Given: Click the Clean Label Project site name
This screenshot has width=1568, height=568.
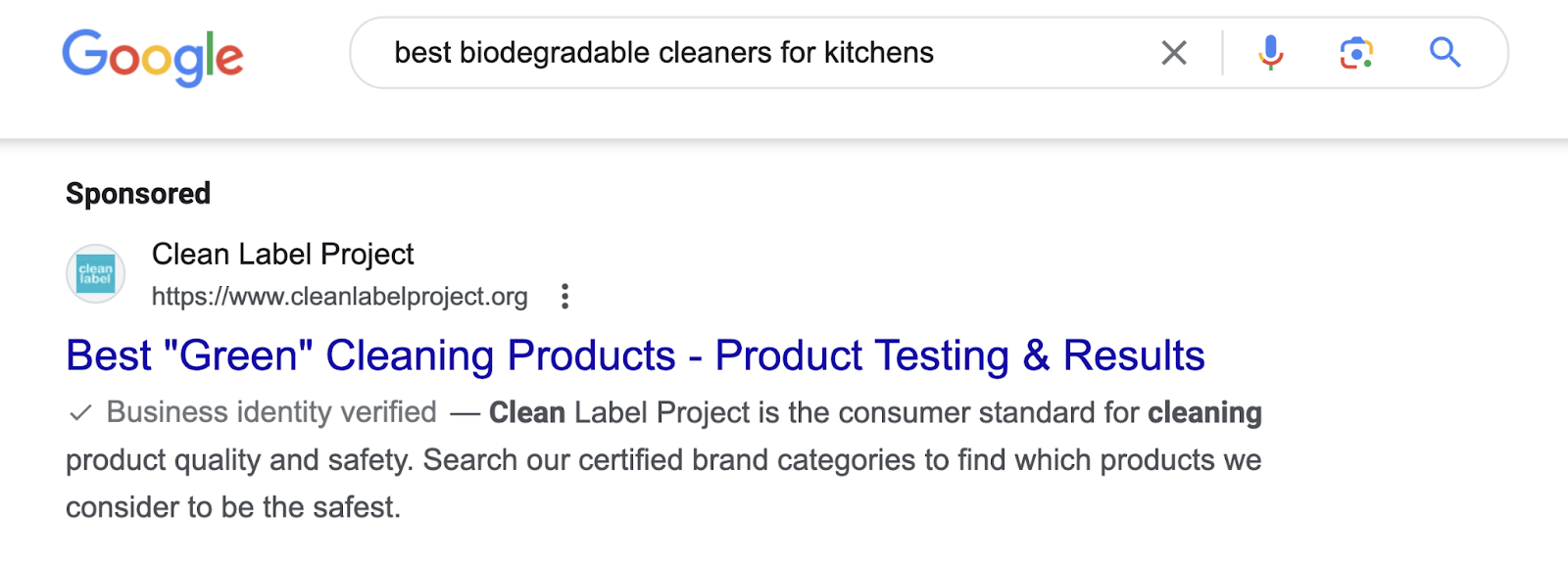Looking at the screenshot, I should [x=283, y=254].
